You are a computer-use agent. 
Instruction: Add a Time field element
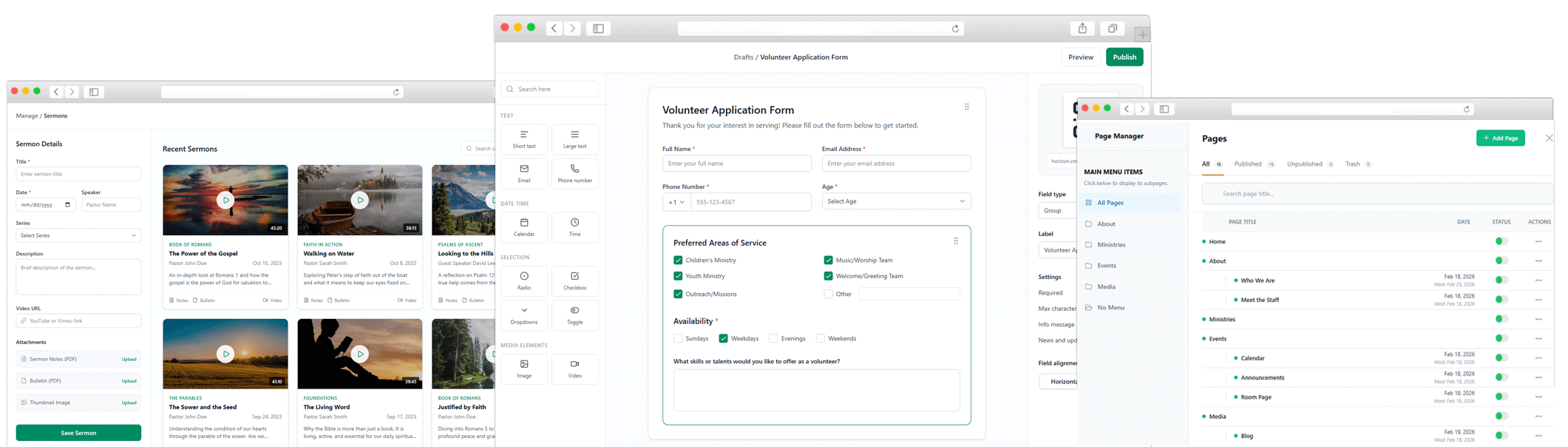[x=574, y=227]
